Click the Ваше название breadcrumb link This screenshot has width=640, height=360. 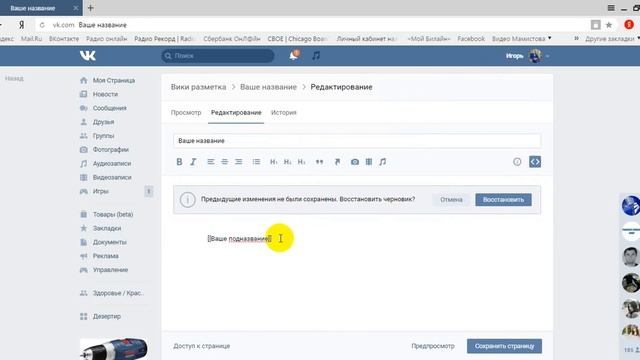[x=268, y=87]
